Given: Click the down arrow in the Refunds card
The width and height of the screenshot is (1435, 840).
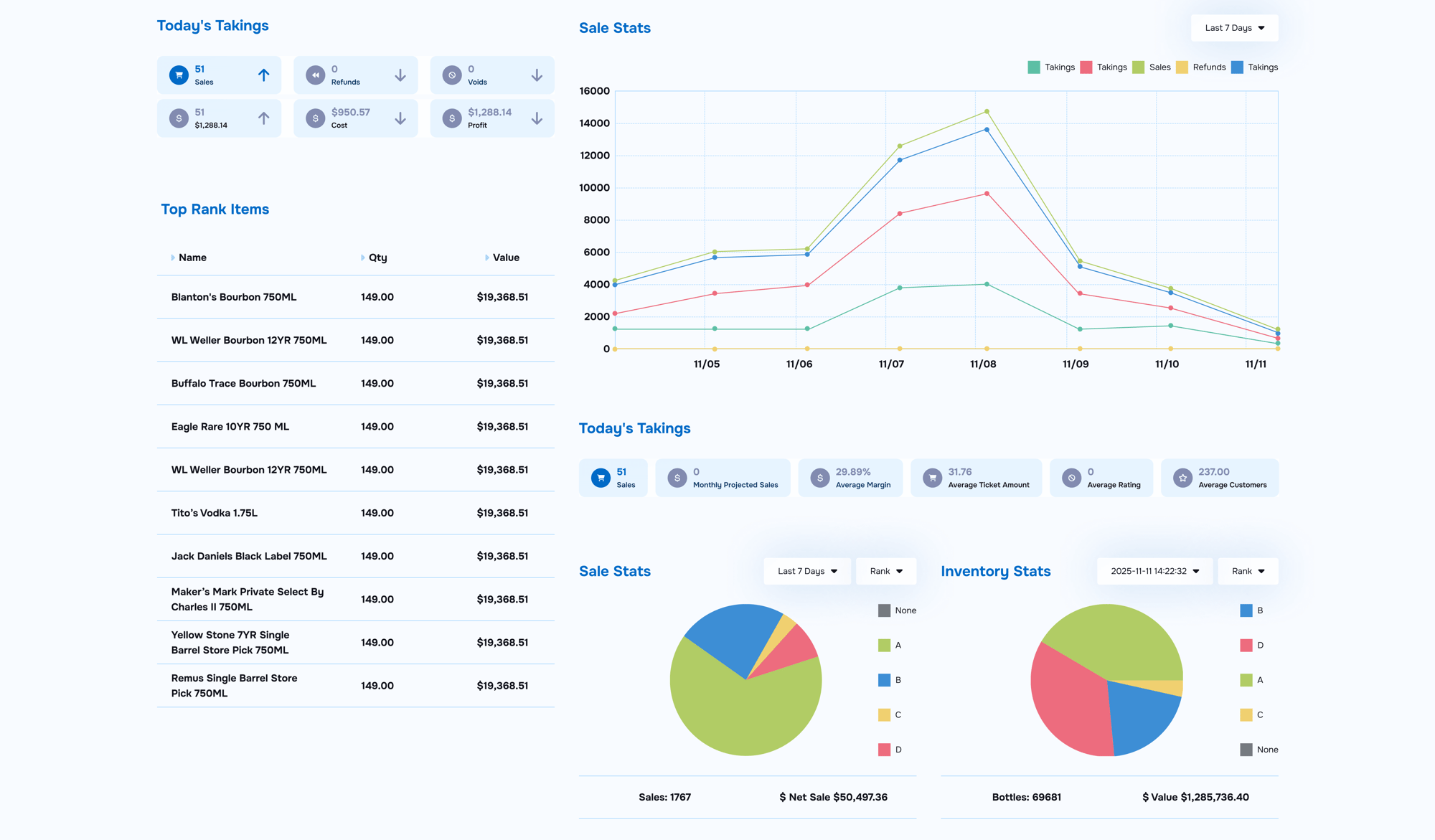Looking at the screenshot, I should point(400,75).
